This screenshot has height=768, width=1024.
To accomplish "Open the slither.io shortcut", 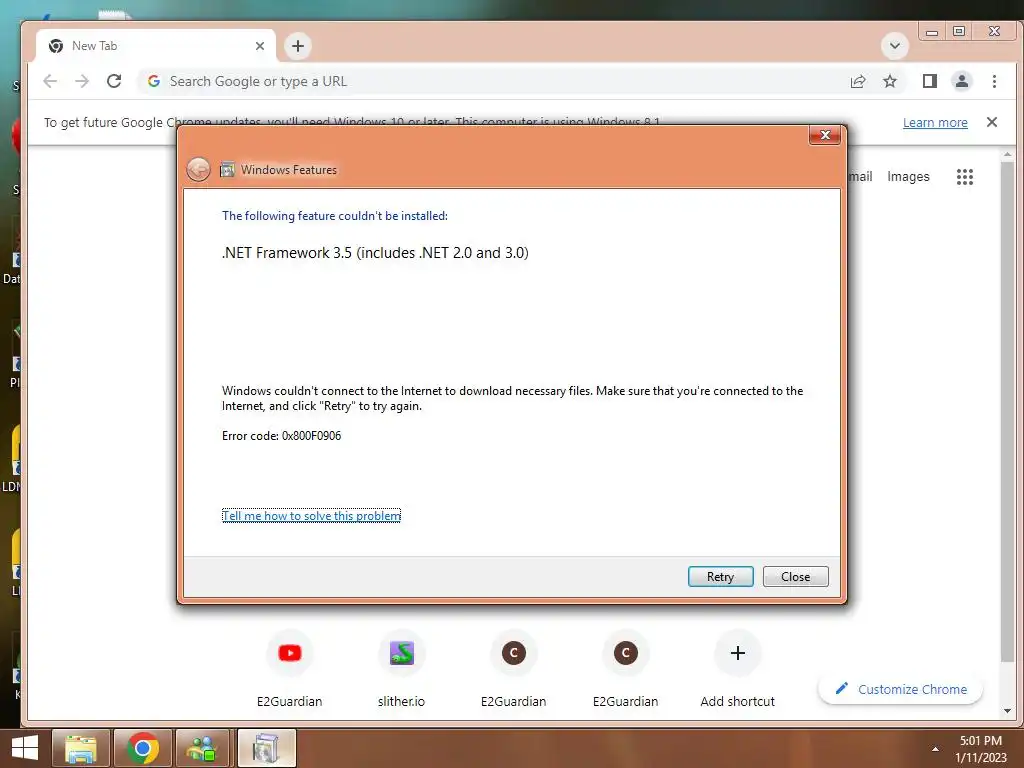I will click(x=401, y=669).
